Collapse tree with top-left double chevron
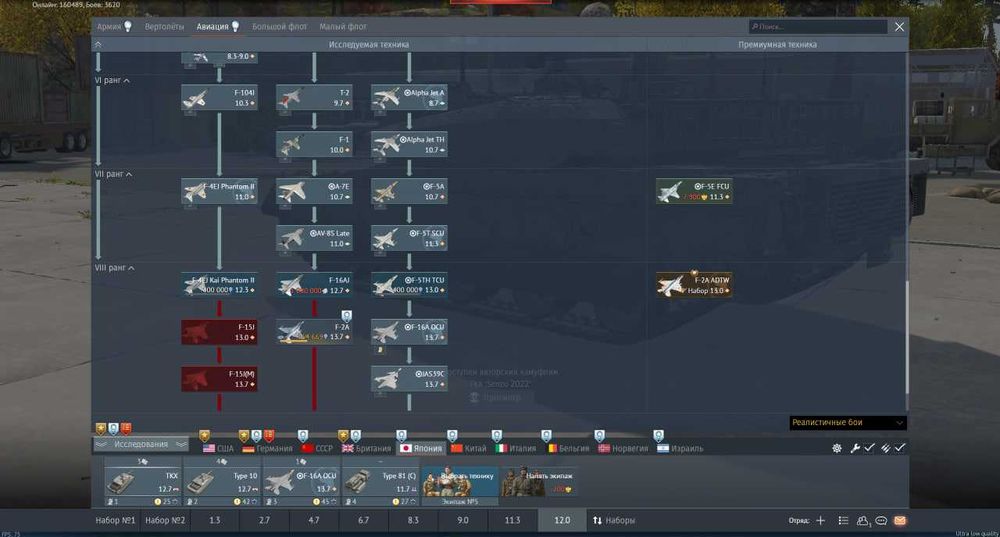This screenshot has width=1000, height=537. tap(98, 45)
